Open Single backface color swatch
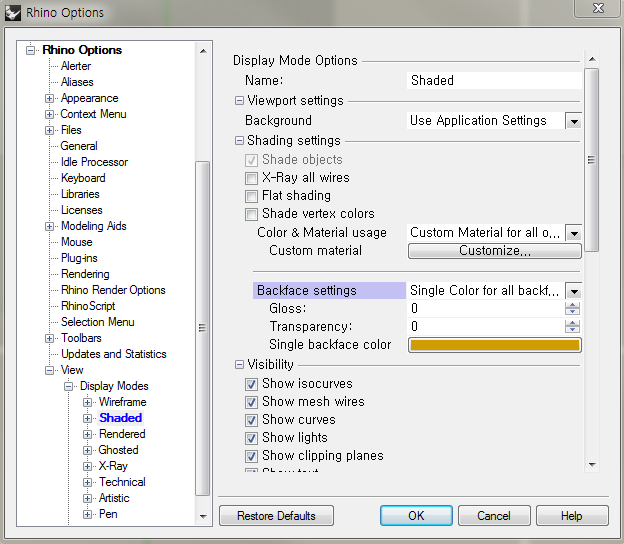This screenshot has width=624, height=544. click(x=495, y=345)
